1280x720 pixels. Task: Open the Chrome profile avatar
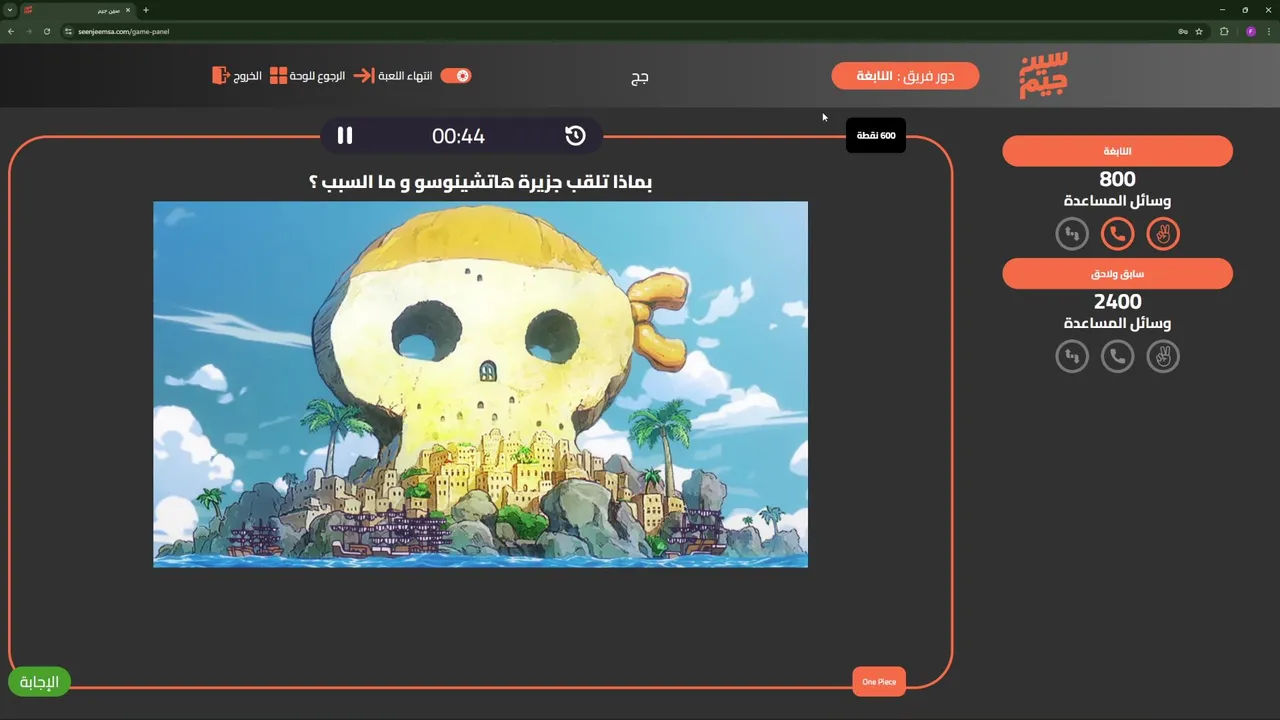1250,31
